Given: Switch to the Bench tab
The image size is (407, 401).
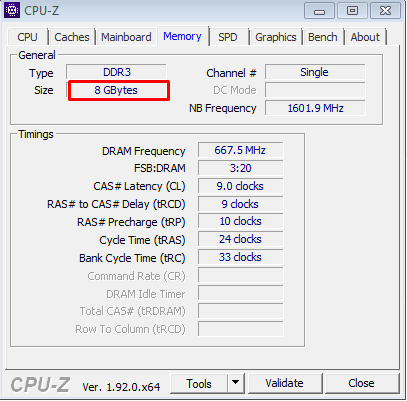Looking at the screenshot, I should click(323, 37).
